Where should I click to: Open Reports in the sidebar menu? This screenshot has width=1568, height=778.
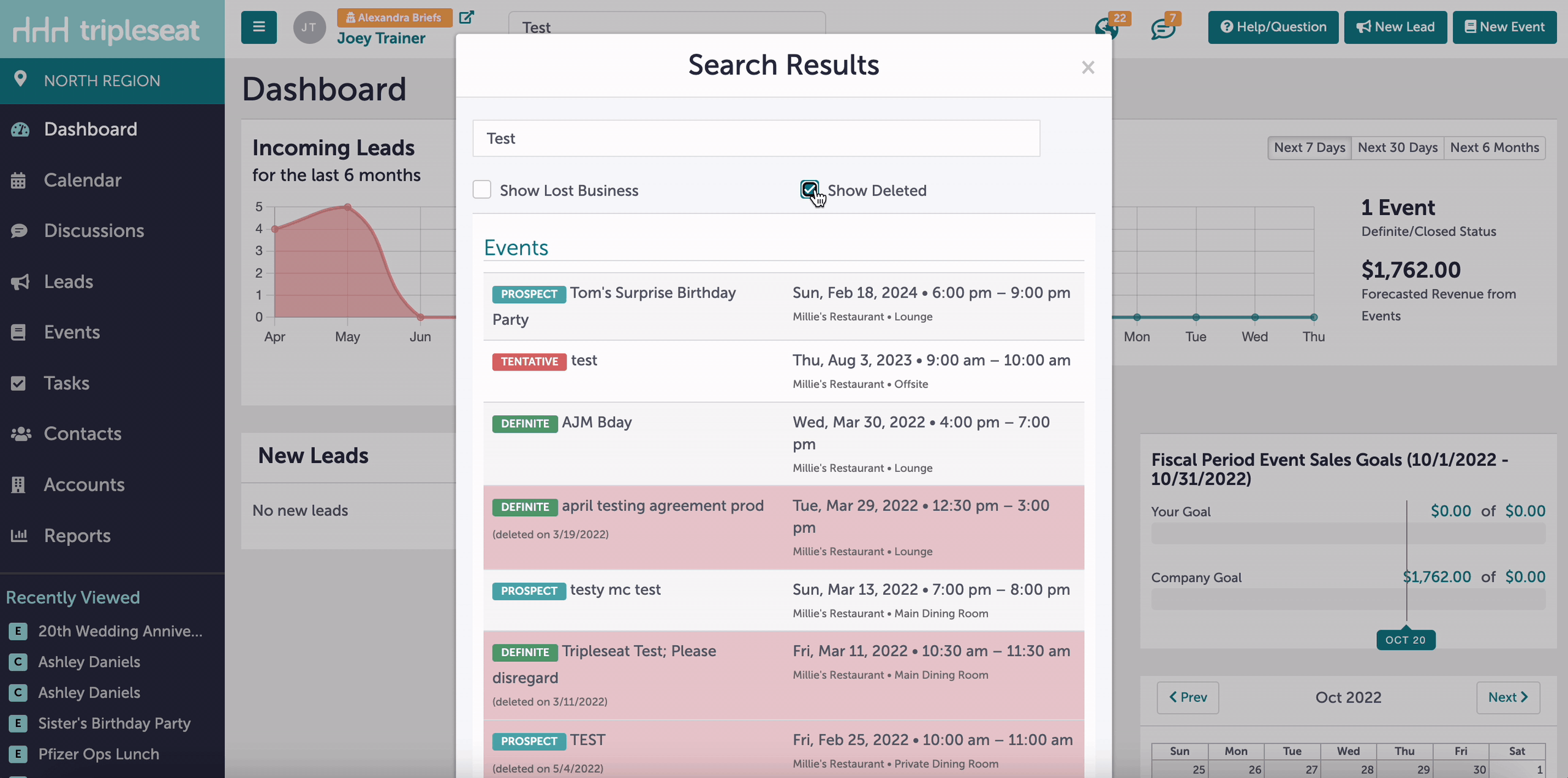[77, 535]
